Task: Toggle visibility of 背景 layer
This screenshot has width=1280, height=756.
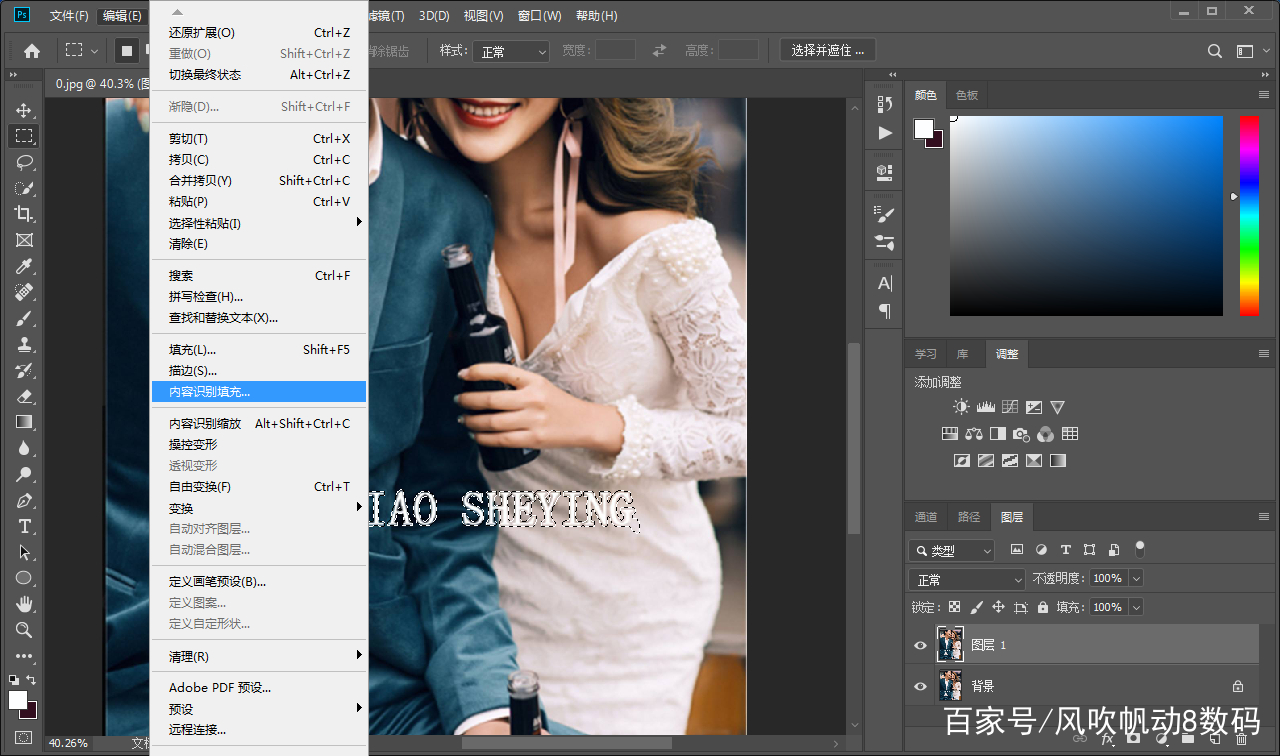Action: point(920,687)
